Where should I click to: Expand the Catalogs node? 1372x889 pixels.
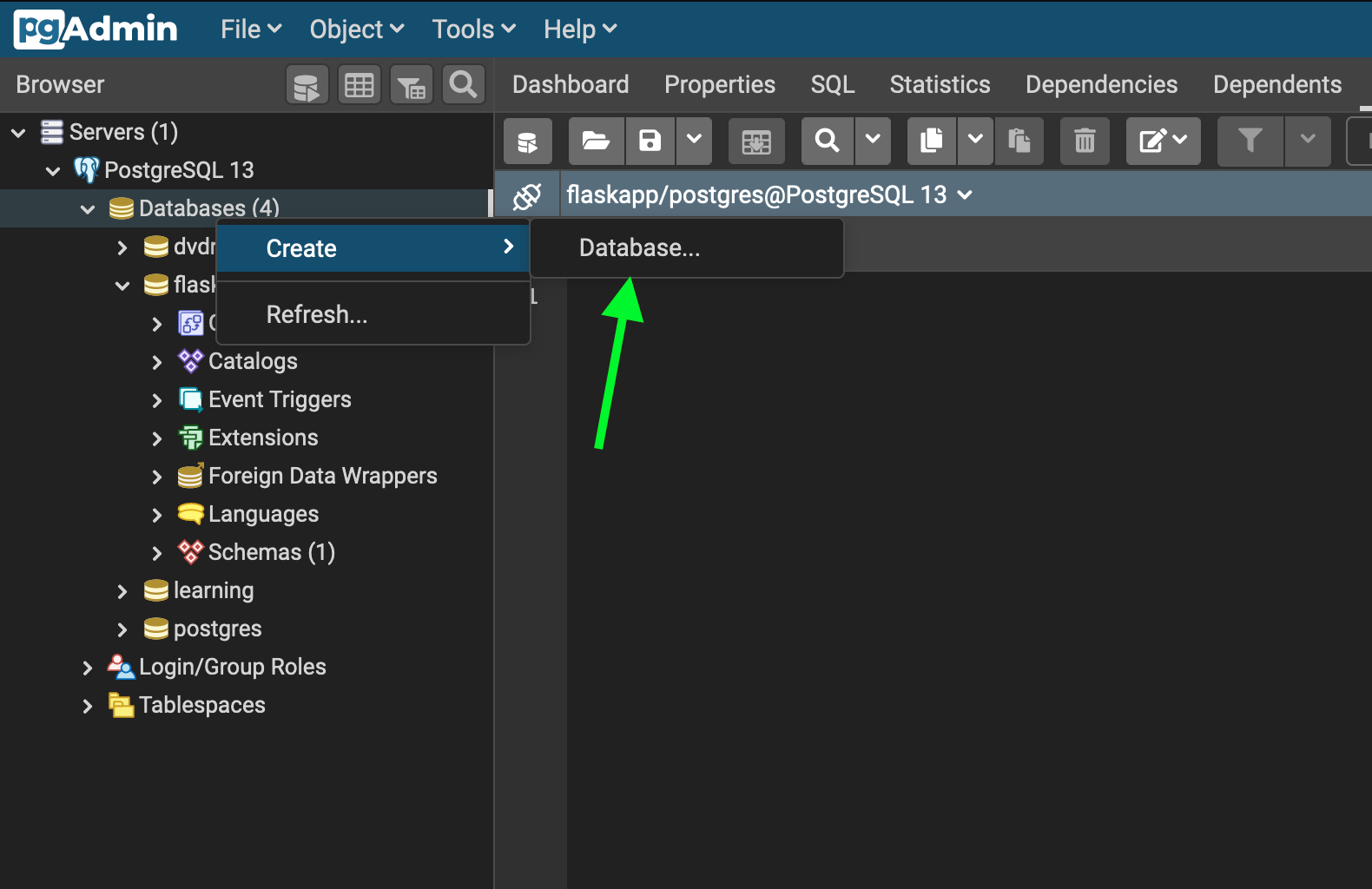157,362
